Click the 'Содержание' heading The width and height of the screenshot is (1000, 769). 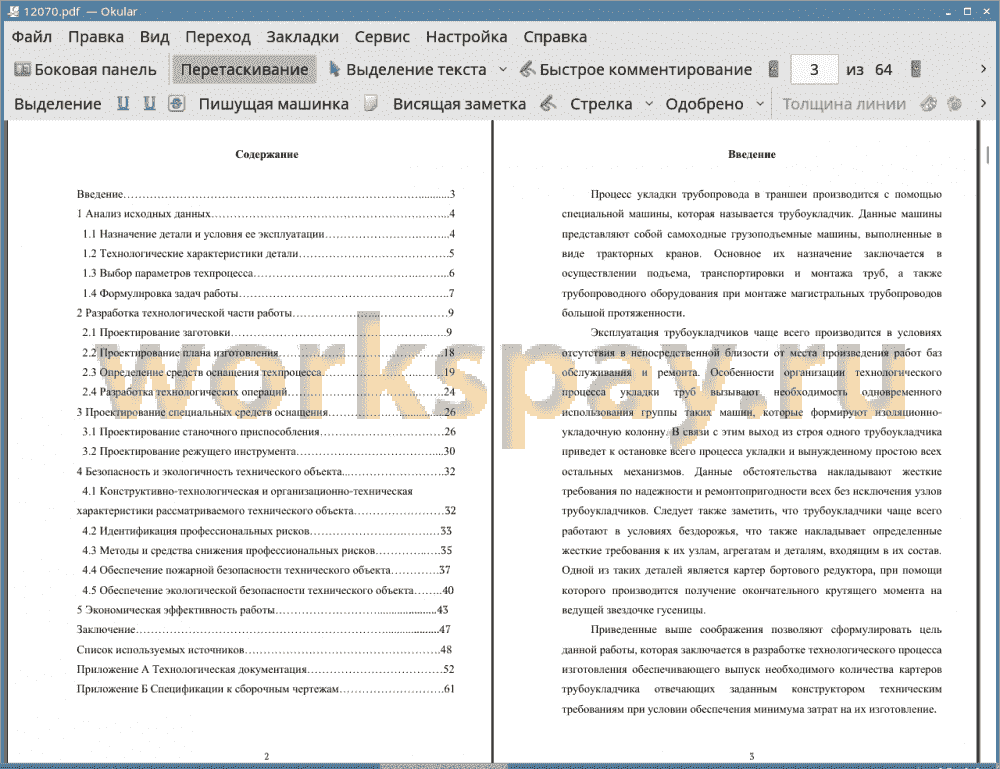click(267, 154)
